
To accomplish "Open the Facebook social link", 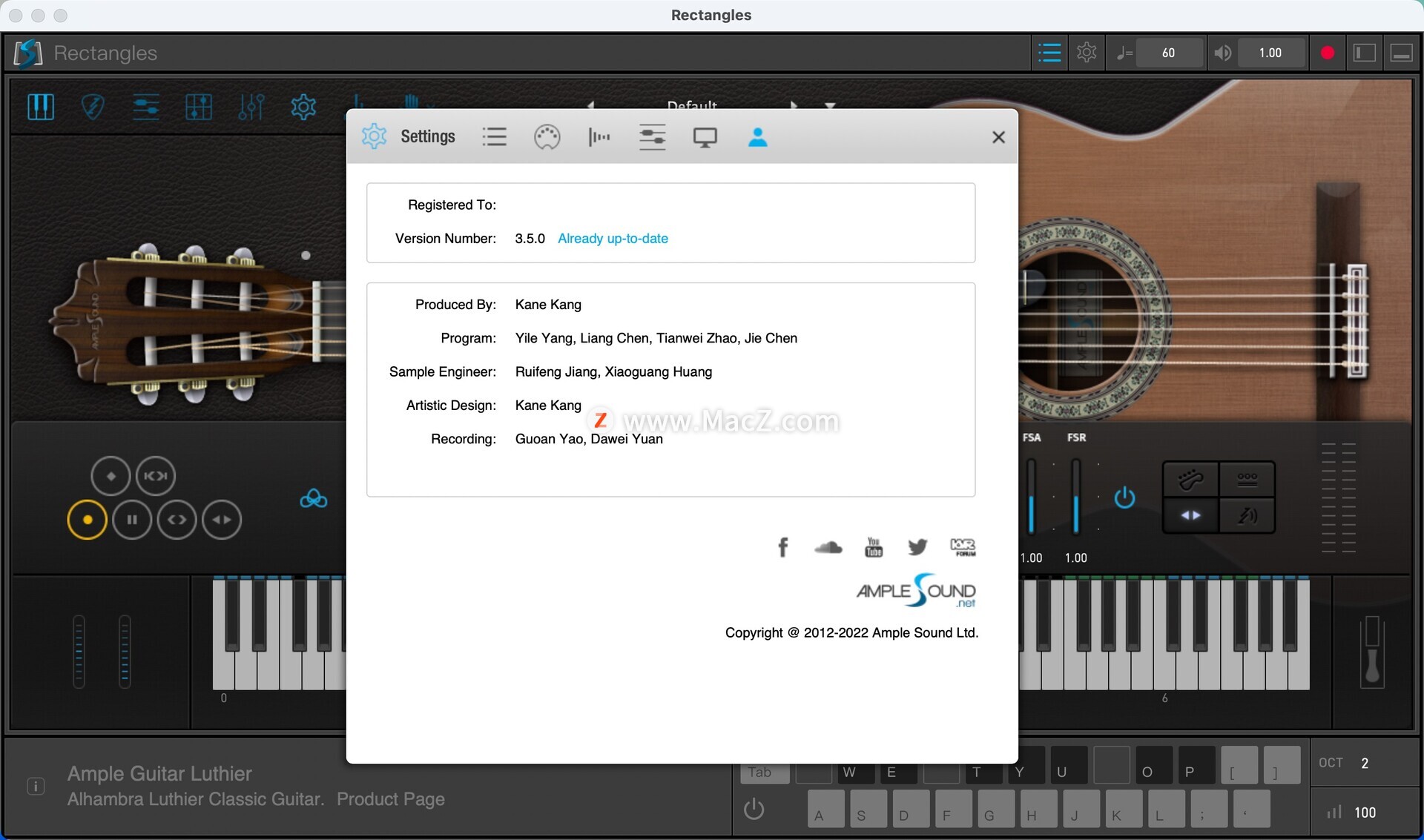I will click(x=782, y=547).
